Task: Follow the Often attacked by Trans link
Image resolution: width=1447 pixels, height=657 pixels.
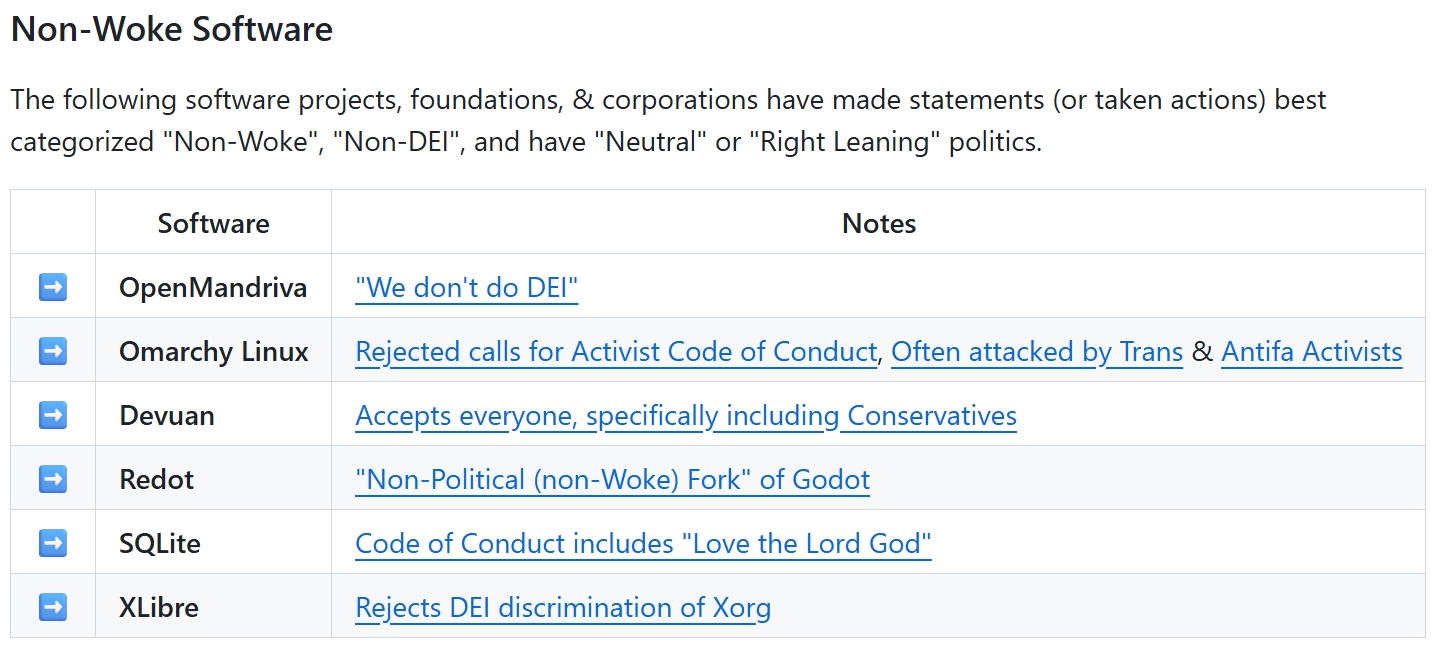Action: click(1037, 352)
